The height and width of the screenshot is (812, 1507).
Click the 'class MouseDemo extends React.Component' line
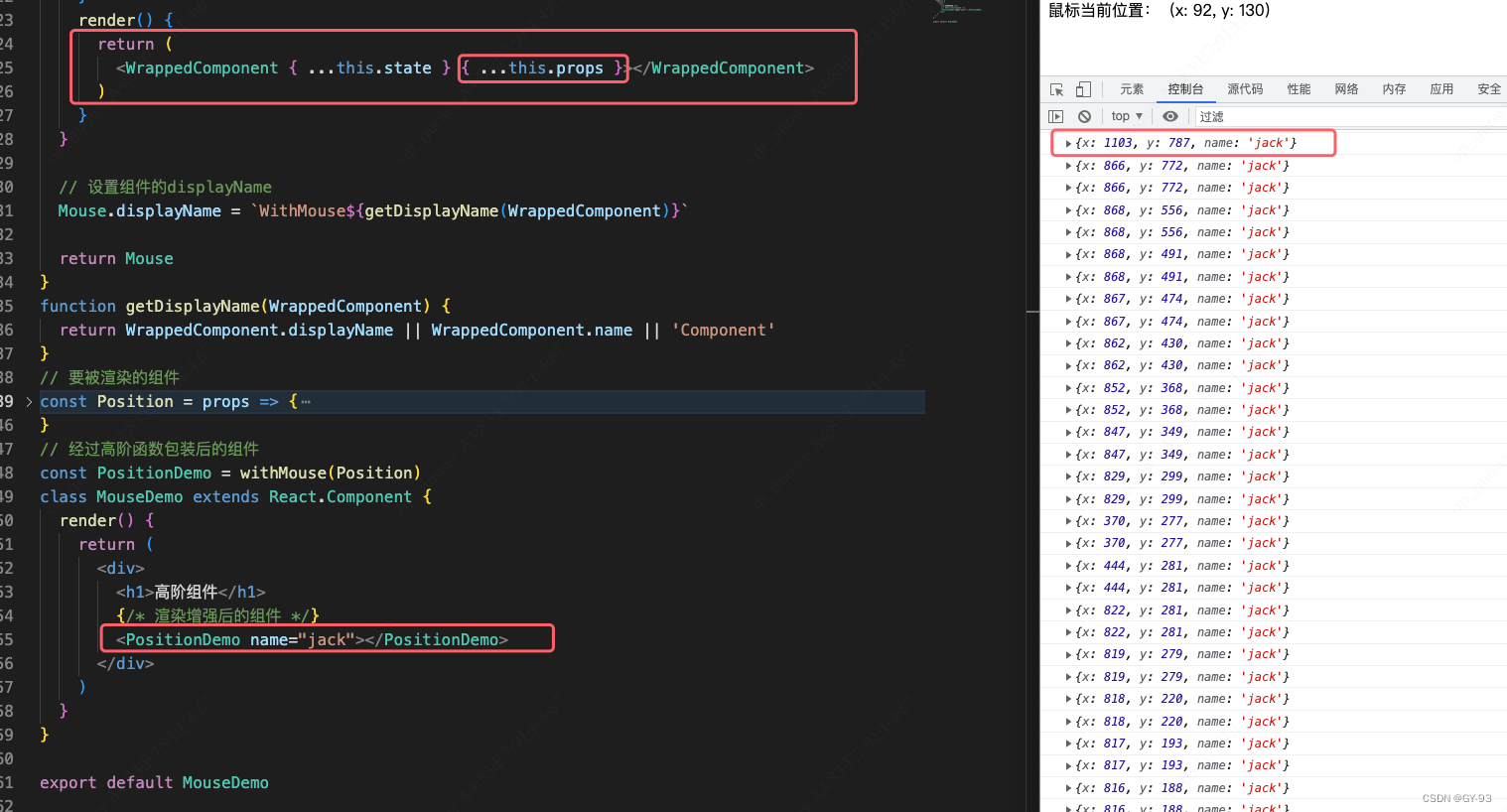pos(235,496)
